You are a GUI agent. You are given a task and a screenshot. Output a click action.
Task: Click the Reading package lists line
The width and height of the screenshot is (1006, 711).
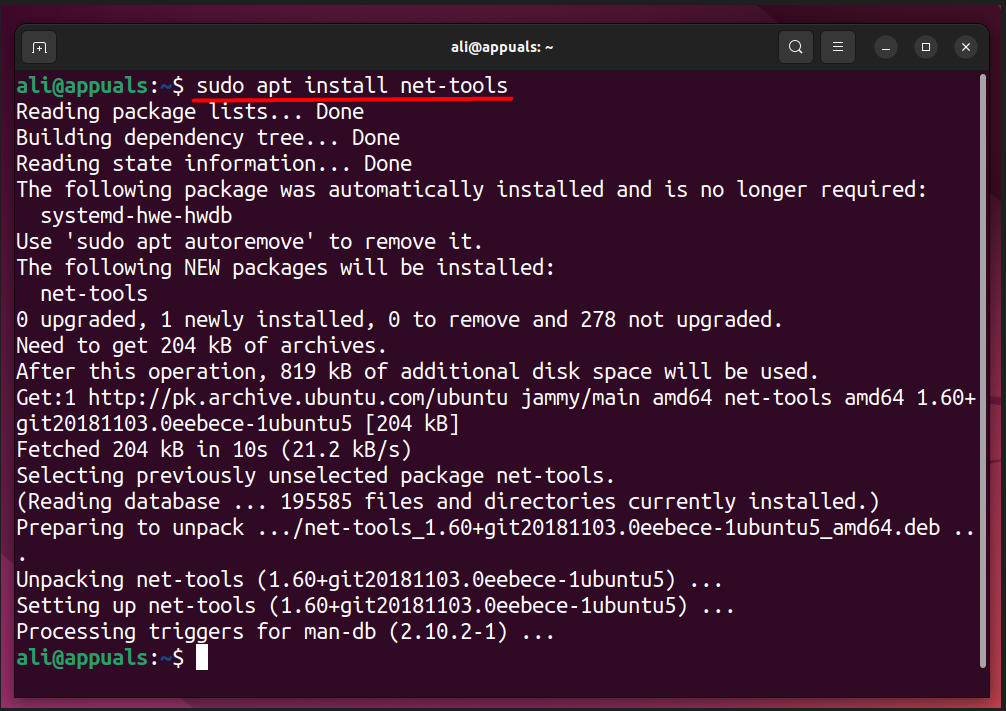pyautogui.click(x=189, y=112)
